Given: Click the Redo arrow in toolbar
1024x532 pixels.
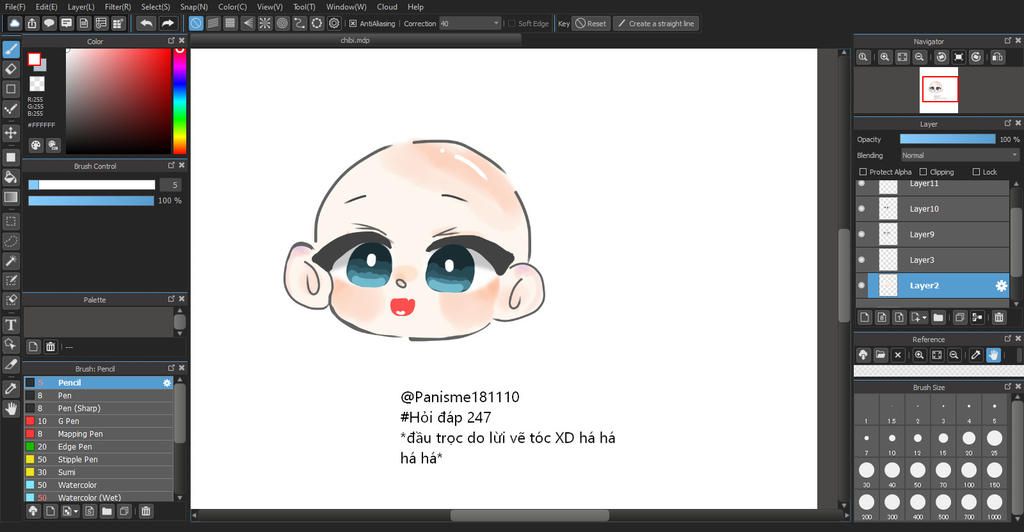Looking at the screenshot, I should click(168, 23).
